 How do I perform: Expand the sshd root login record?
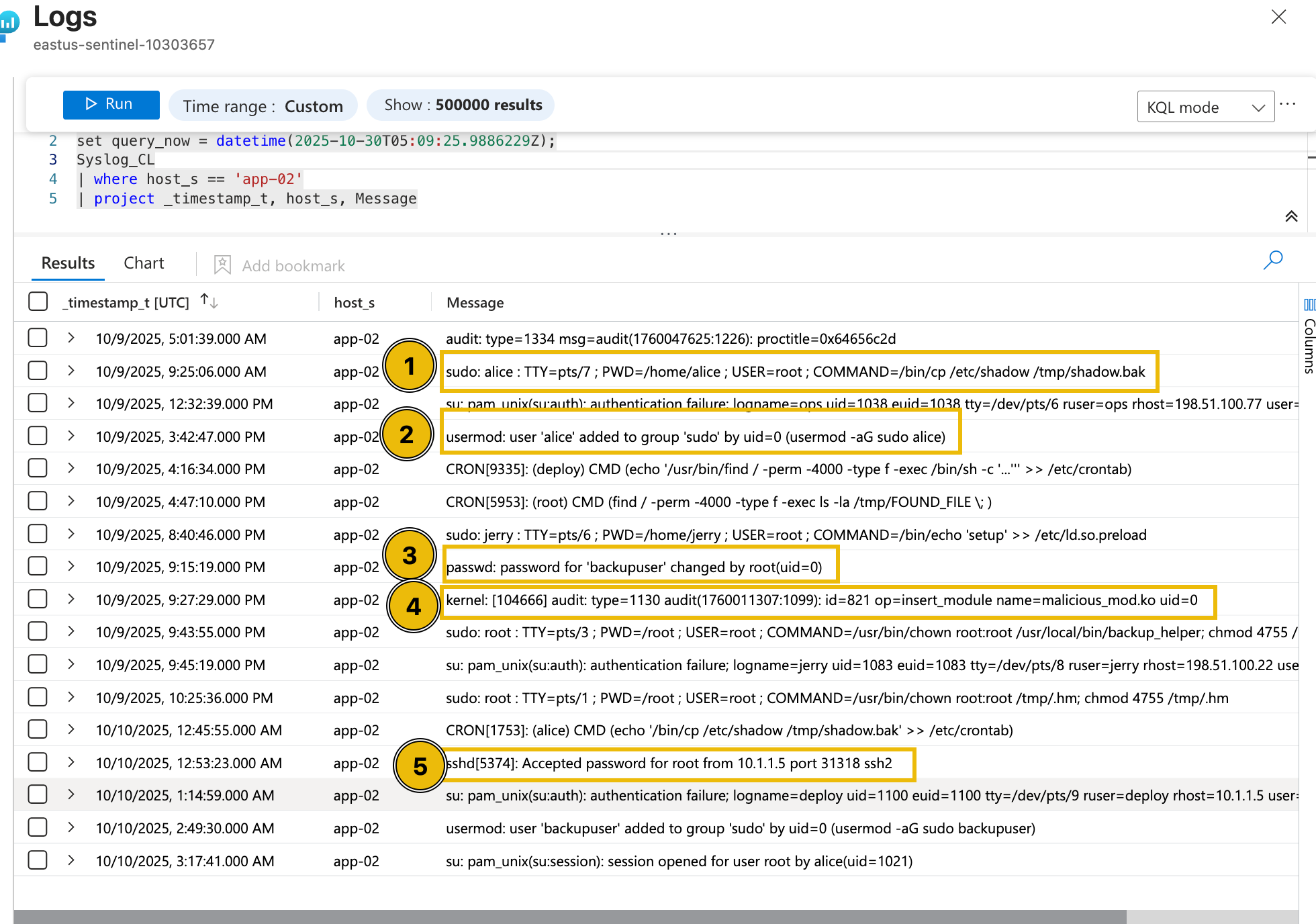(x=70, y=762)
